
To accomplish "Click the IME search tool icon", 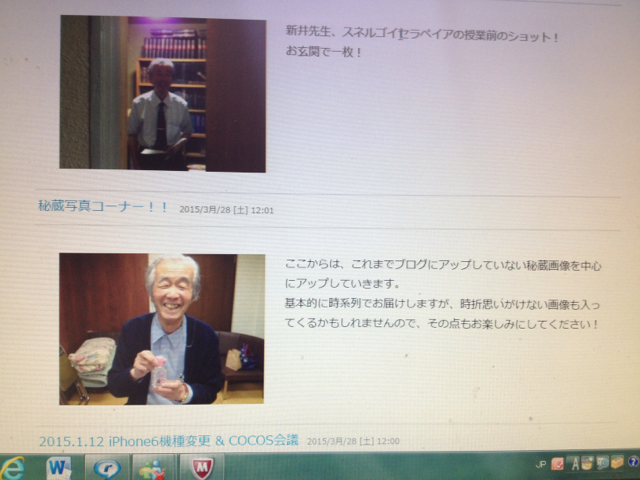I will 603,464.
